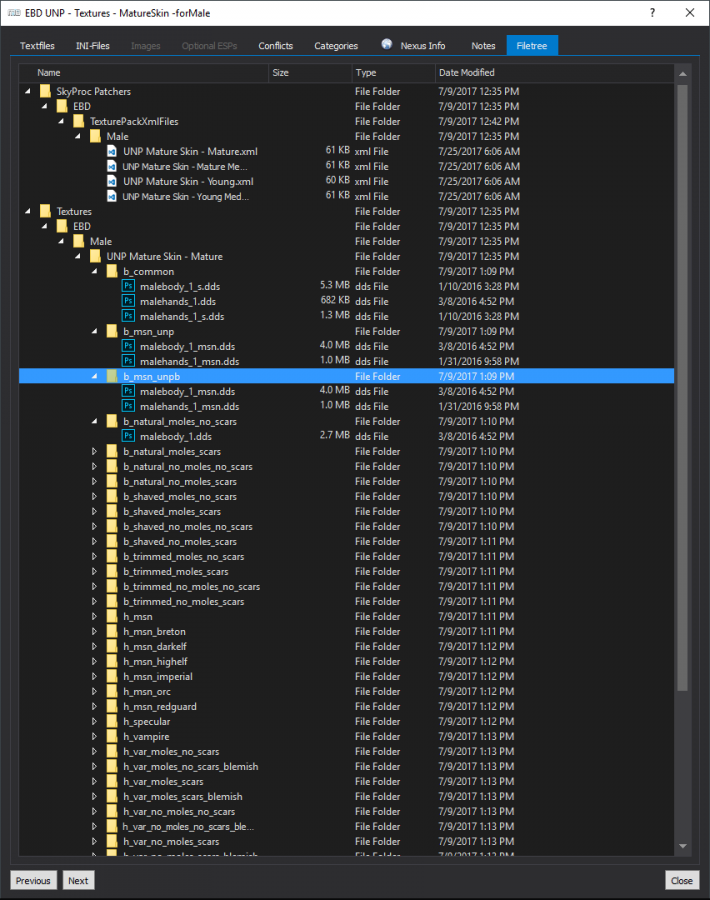Sort by the Name column header
Screen dimensions: 710x900
(x=143, y=72)
